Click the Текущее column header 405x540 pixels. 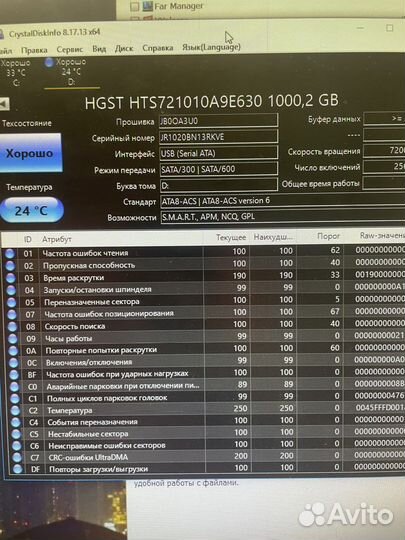(x=231, y=238)
